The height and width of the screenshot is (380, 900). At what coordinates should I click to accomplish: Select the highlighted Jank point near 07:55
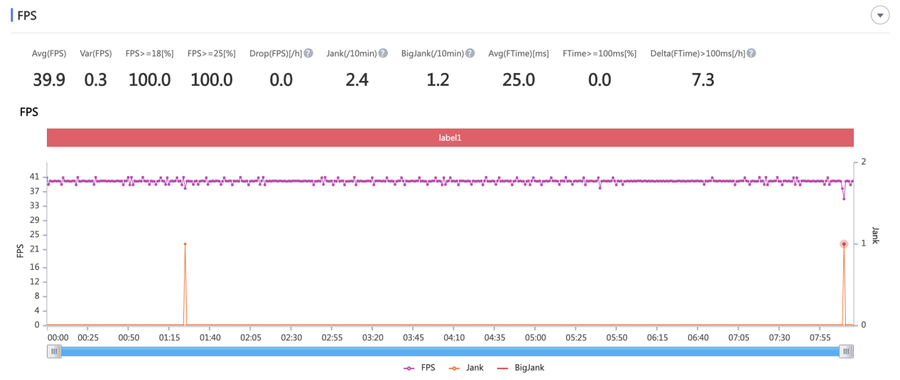pos(844,244)
